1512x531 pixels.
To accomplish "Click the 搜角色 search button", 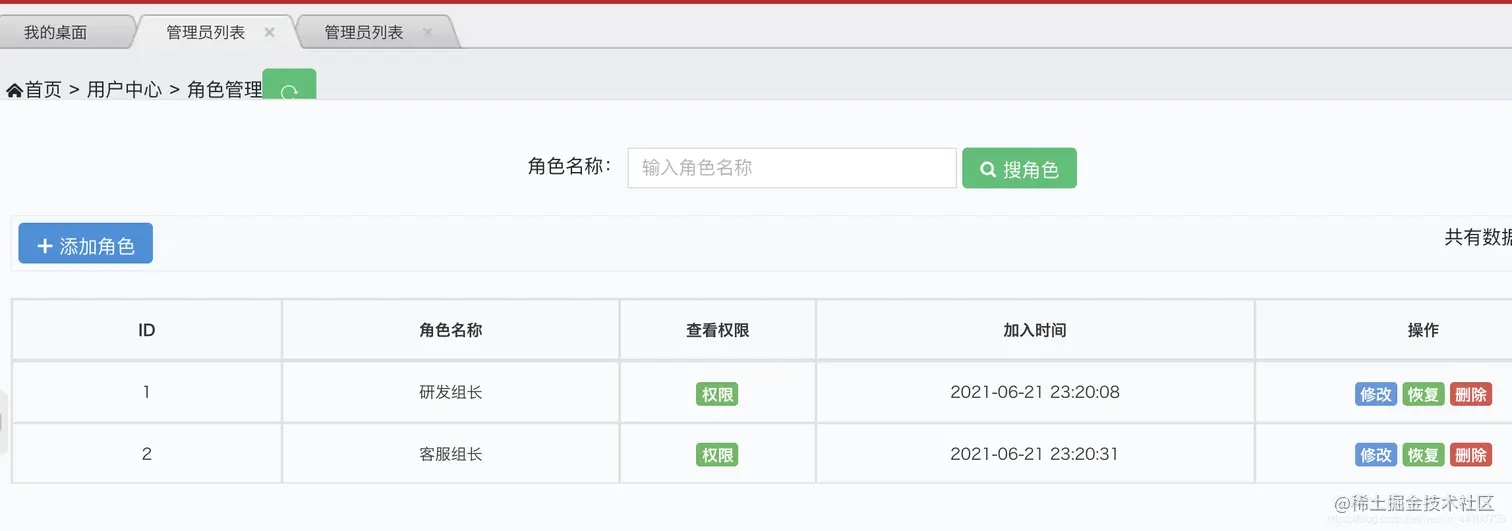I will point(1019,168).
